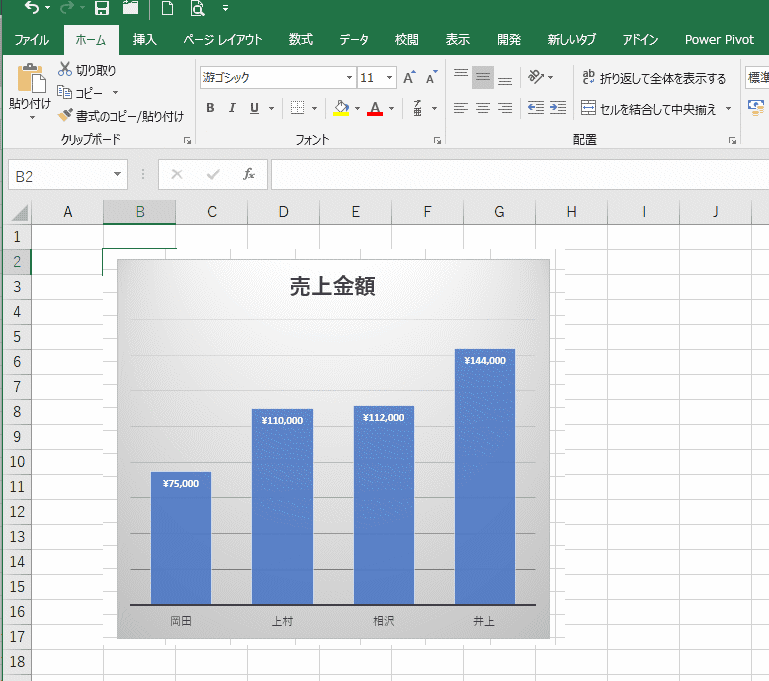
Task: Create new blank document via page icon
Action: point(167,8)
